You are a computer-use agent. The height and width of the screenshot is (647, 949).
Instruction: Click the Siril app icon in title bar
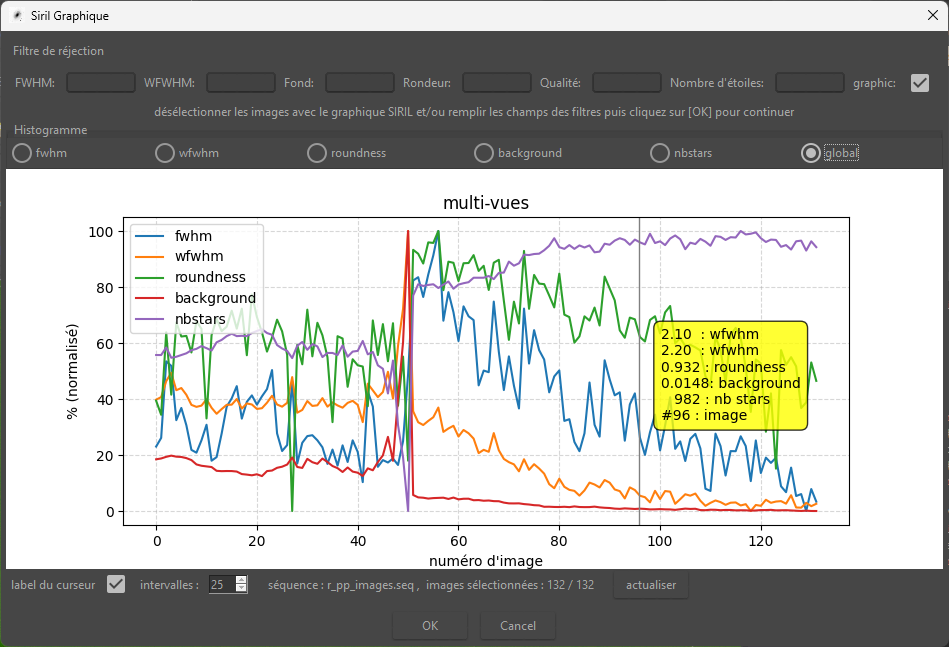(18, 16)
